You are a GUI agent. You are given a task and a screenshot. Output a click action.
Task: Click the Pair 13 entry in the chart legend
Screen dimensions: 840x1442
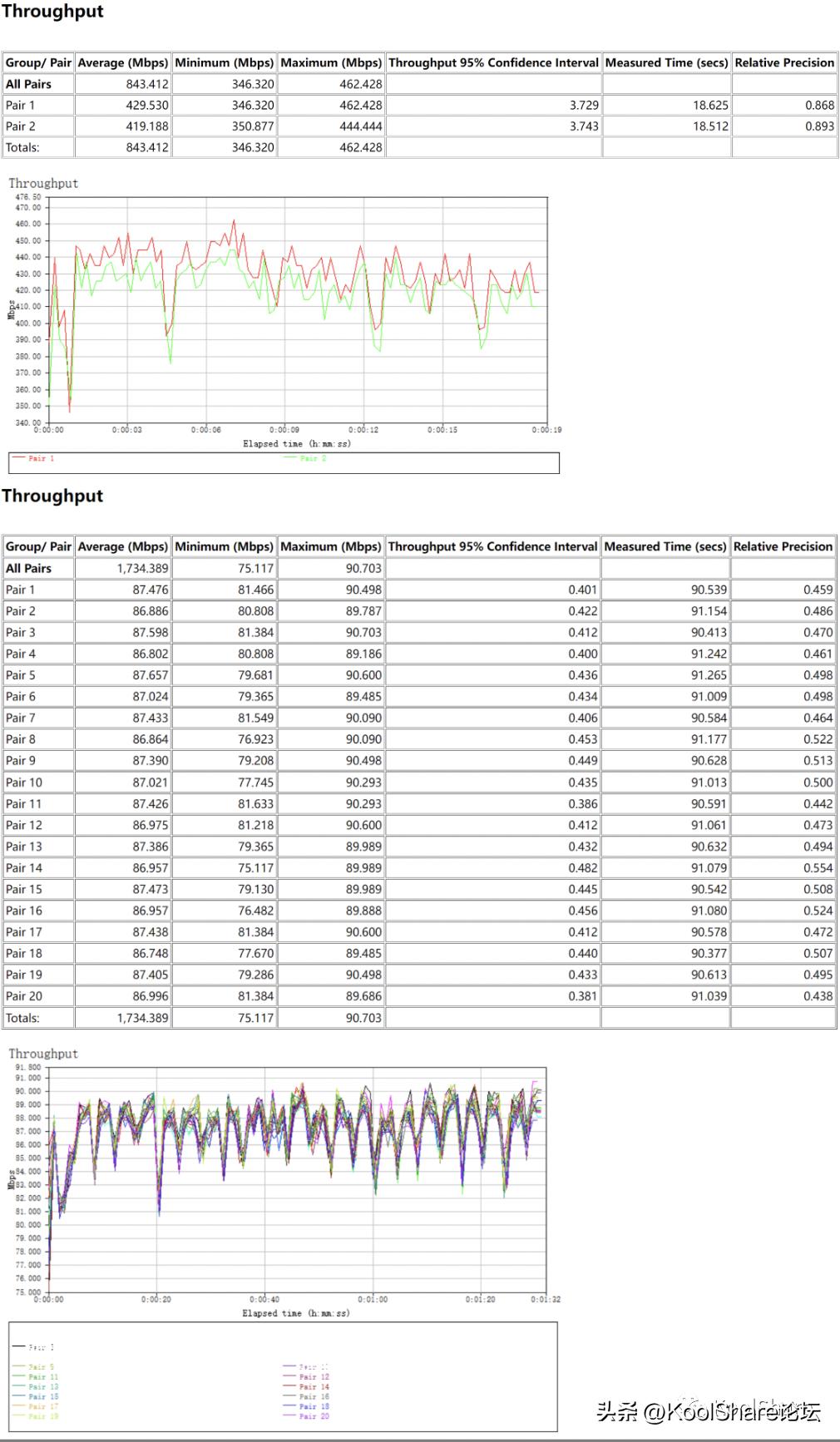tap(36, 1387)
